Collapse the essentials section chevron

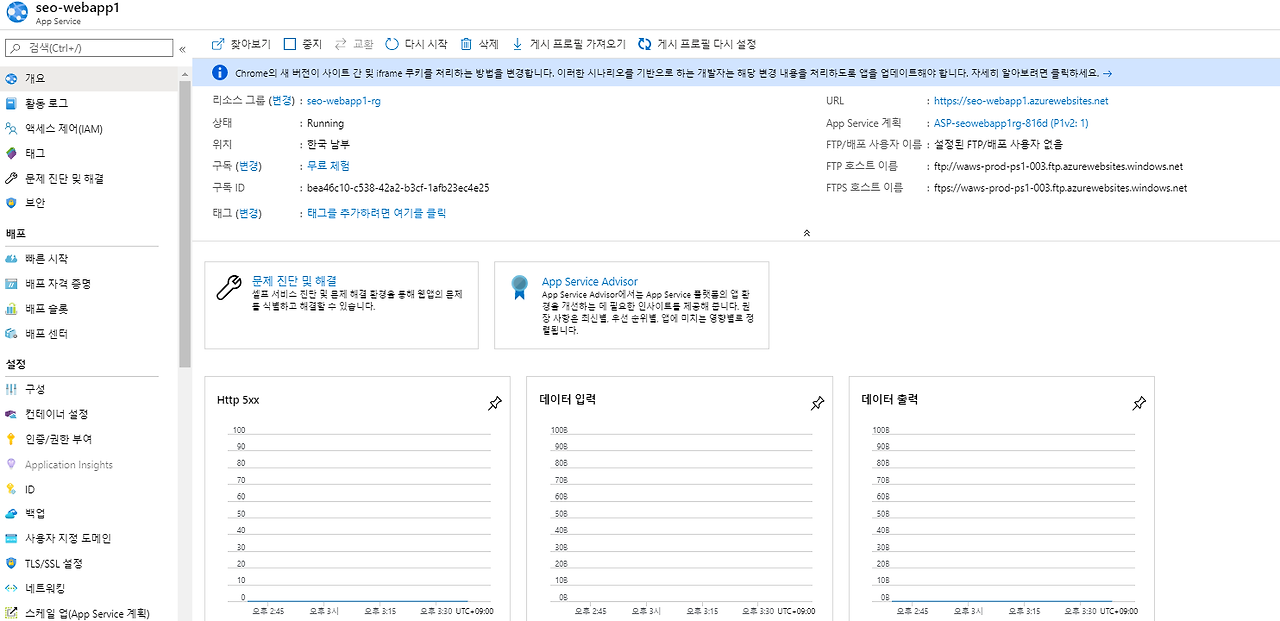[x=807, y=232]
